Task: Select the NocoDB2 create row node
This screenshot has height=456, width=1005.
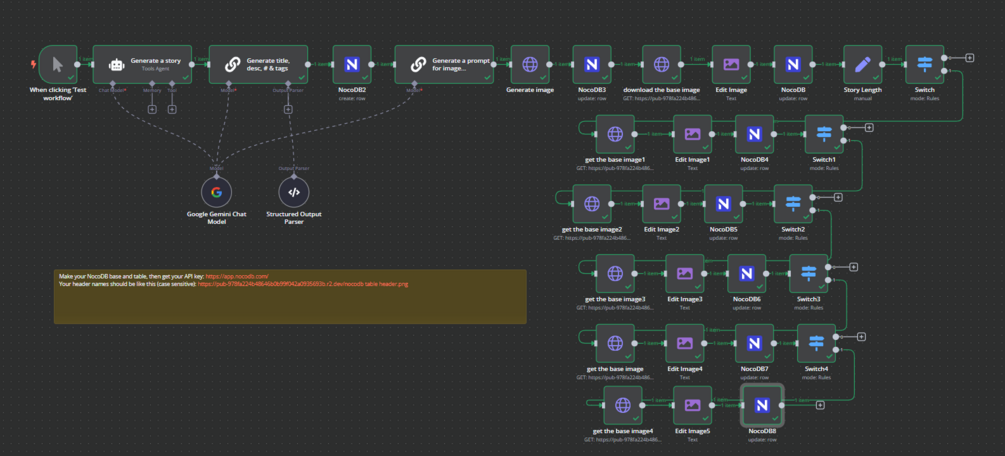Action: tap(352, 64)
